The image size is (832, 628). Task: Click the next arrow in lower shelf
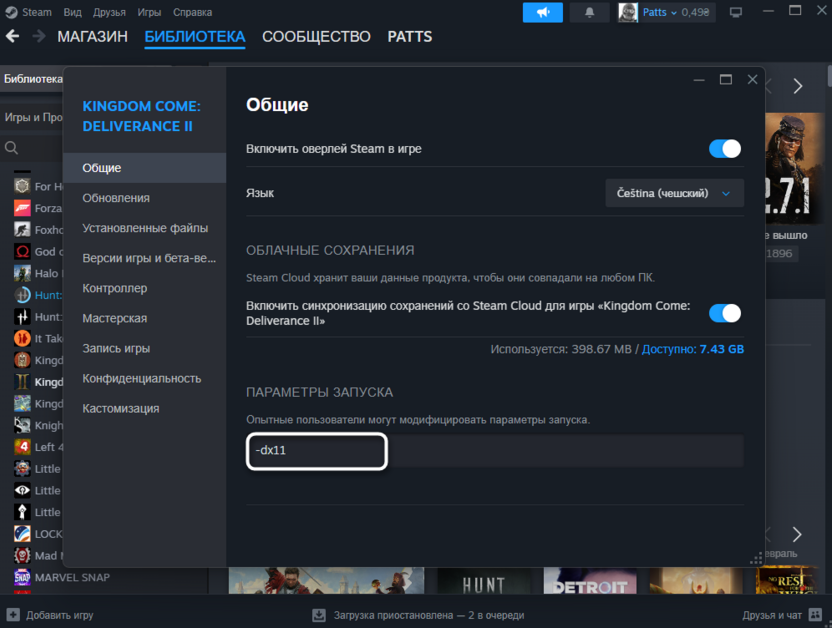pos(797,535)
